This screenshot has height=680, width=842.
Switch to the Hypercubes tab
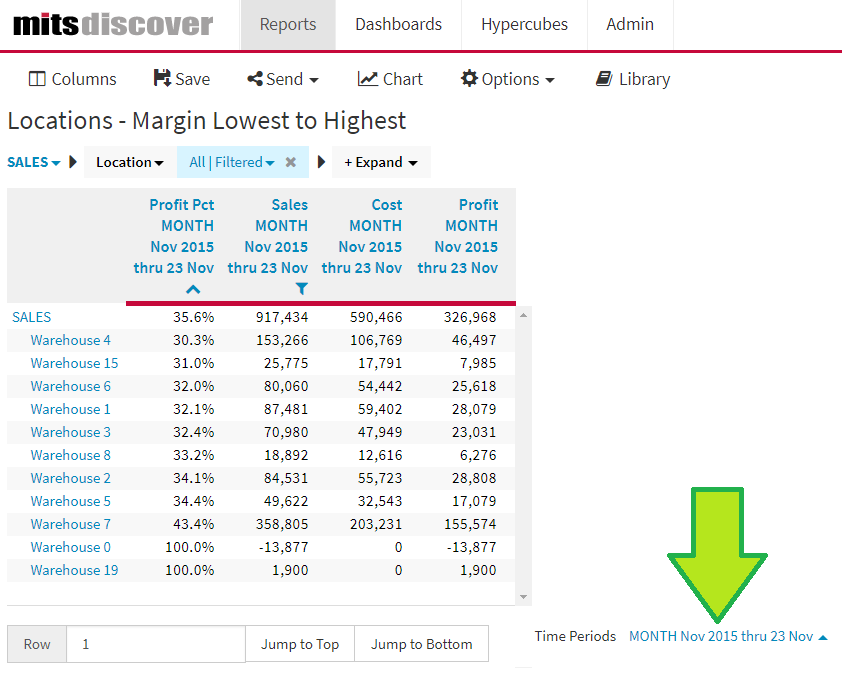pos(524,24)
